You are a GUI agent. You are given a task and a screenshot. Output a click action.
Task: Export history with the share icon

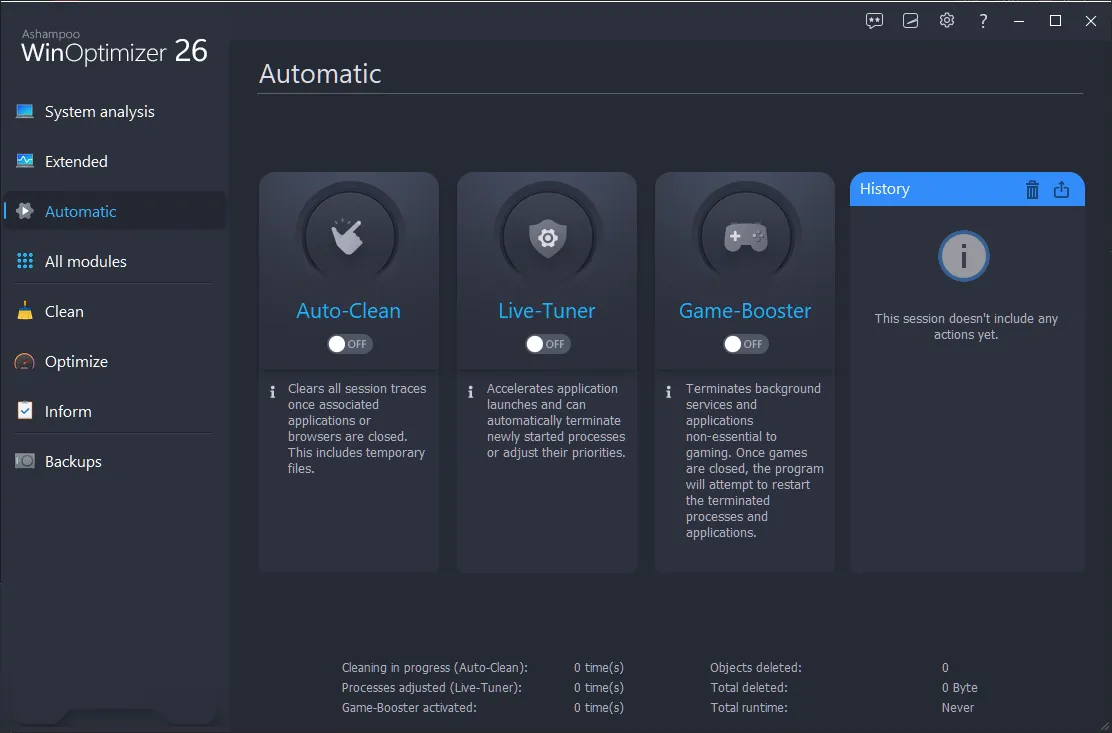point(1061,189)
